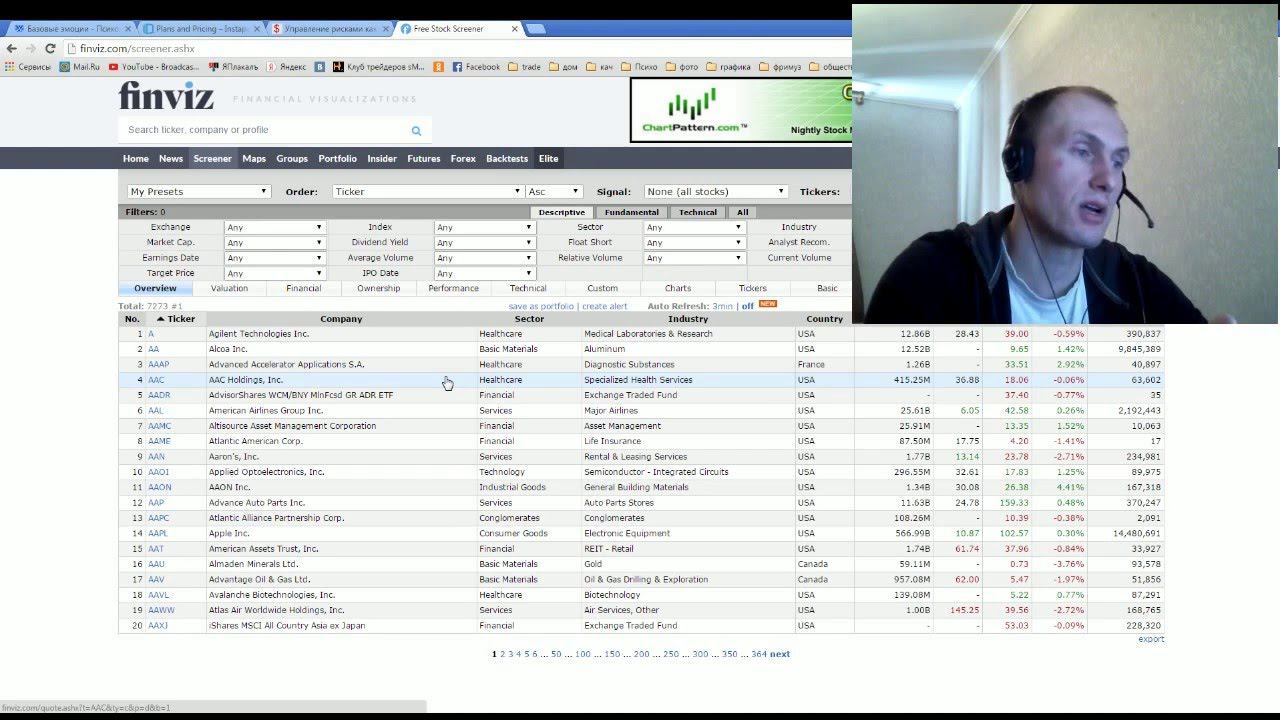Expand the Sector filter dropdown
The width and height of the screenshot is (1280, 720).
[694, 227]
